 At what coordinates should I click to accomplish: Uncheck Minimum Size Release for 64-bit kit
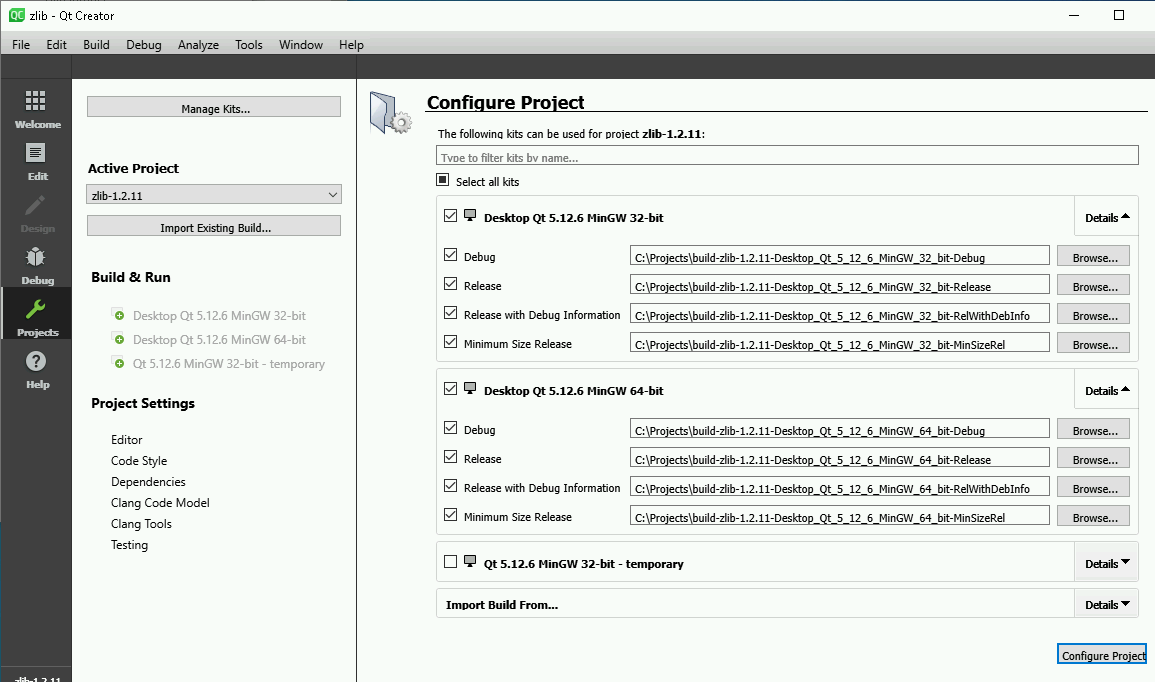pyautogui.click(x=451, y=515)
